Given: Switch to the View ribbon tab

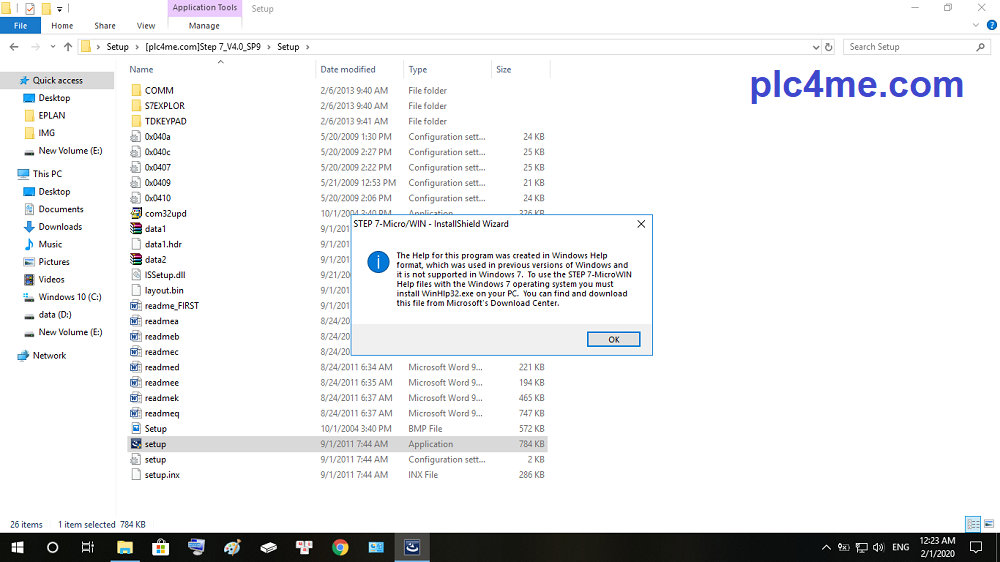Looking at the screenshot, I should click(x=146, y=26).
